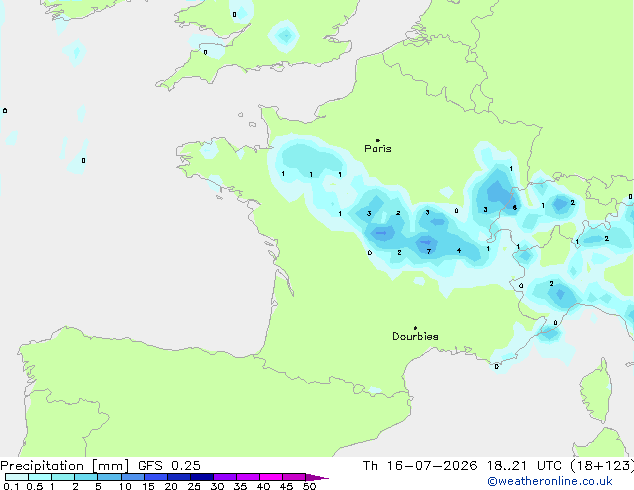Click the 'Th 16-07-2026' date text

pos(420,466)
